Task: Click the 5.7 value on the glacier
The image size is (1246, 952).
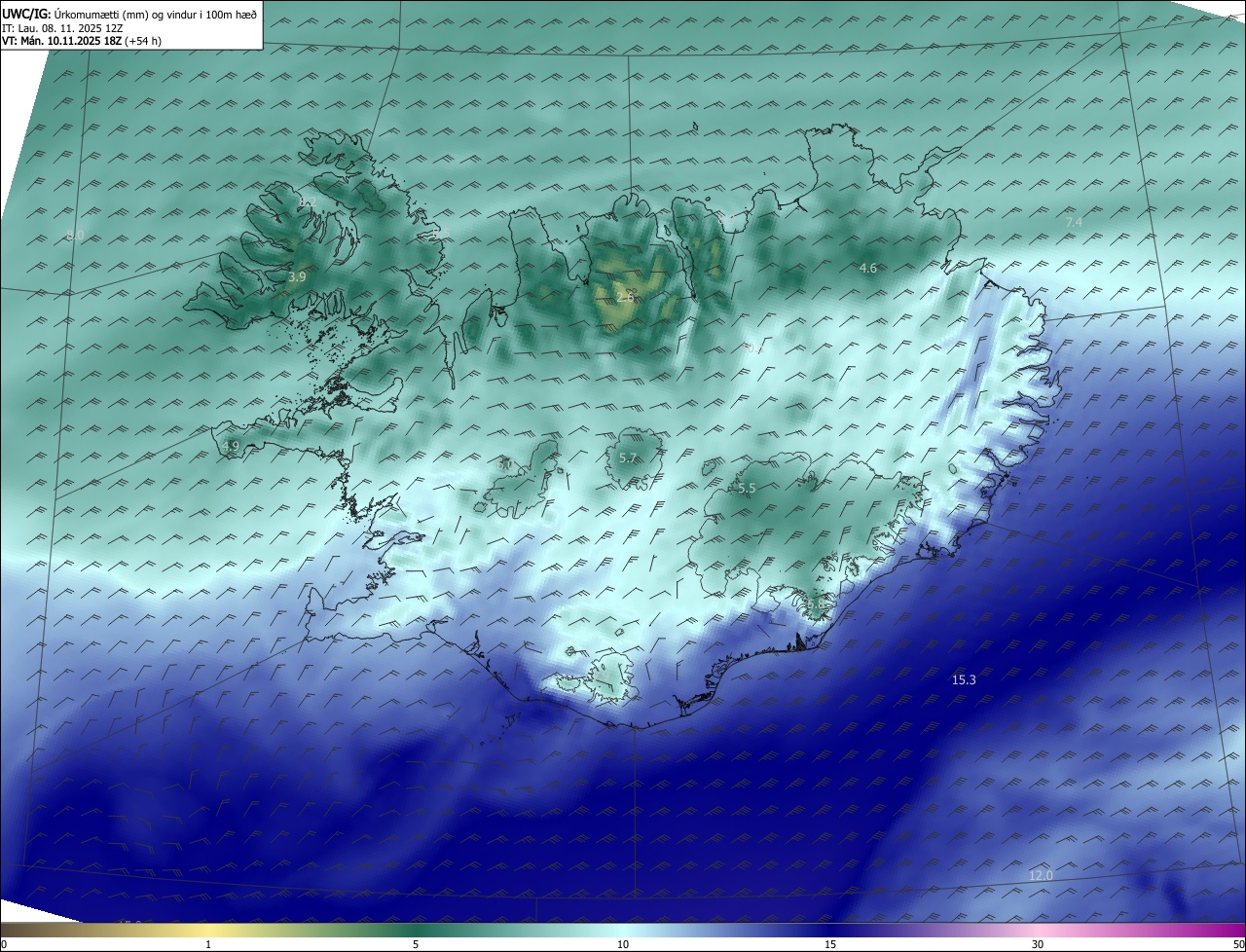Action: point(628,458)
